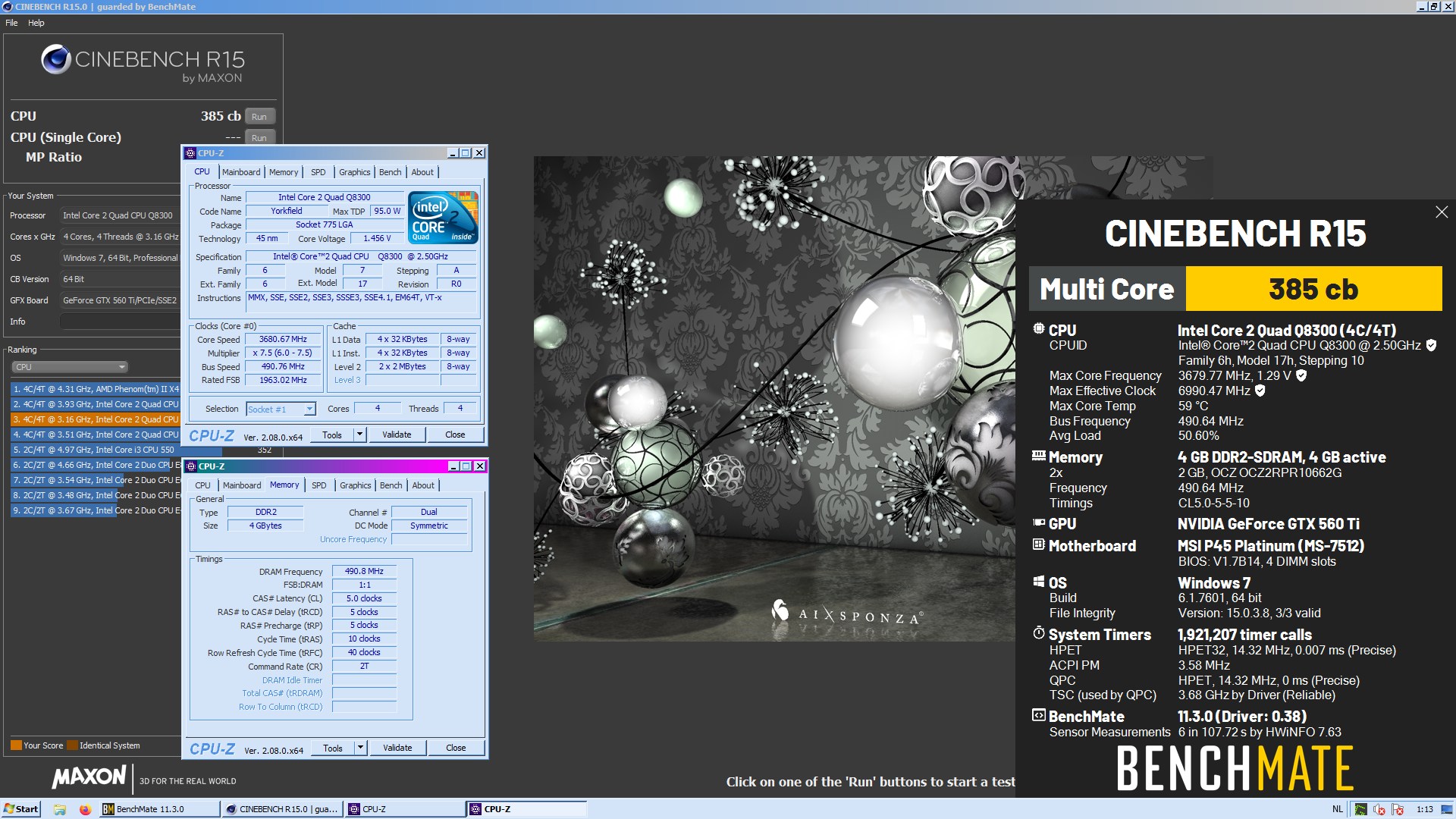Open About tab in upper CPU-Z window

(x=422, y=172)
